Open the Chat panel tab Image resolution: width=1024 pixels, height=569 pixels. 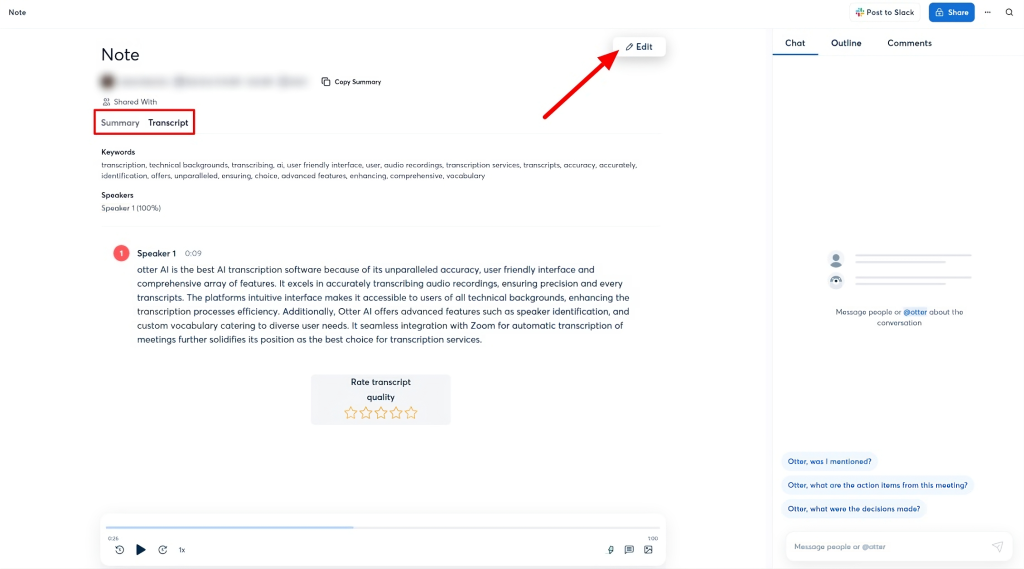(x=795, y=43)
